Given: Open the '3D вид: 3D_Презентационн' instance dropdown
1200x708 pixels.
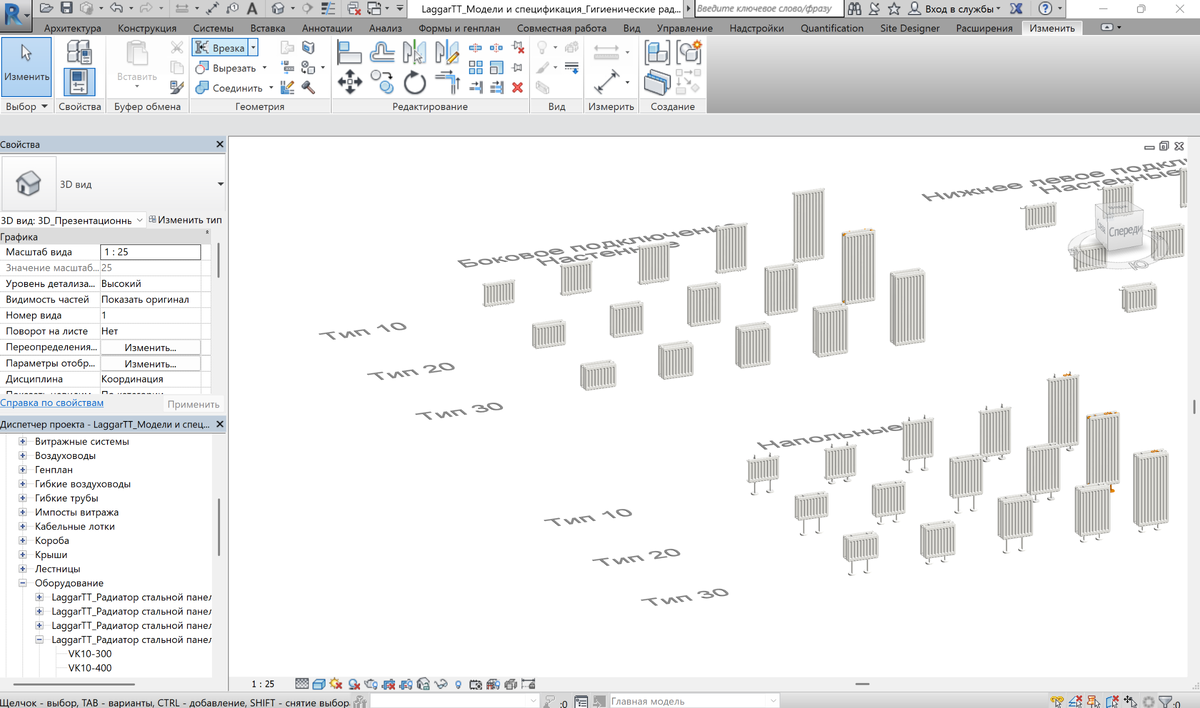Looking at the screenshot, I should click(x=140, y=220).
